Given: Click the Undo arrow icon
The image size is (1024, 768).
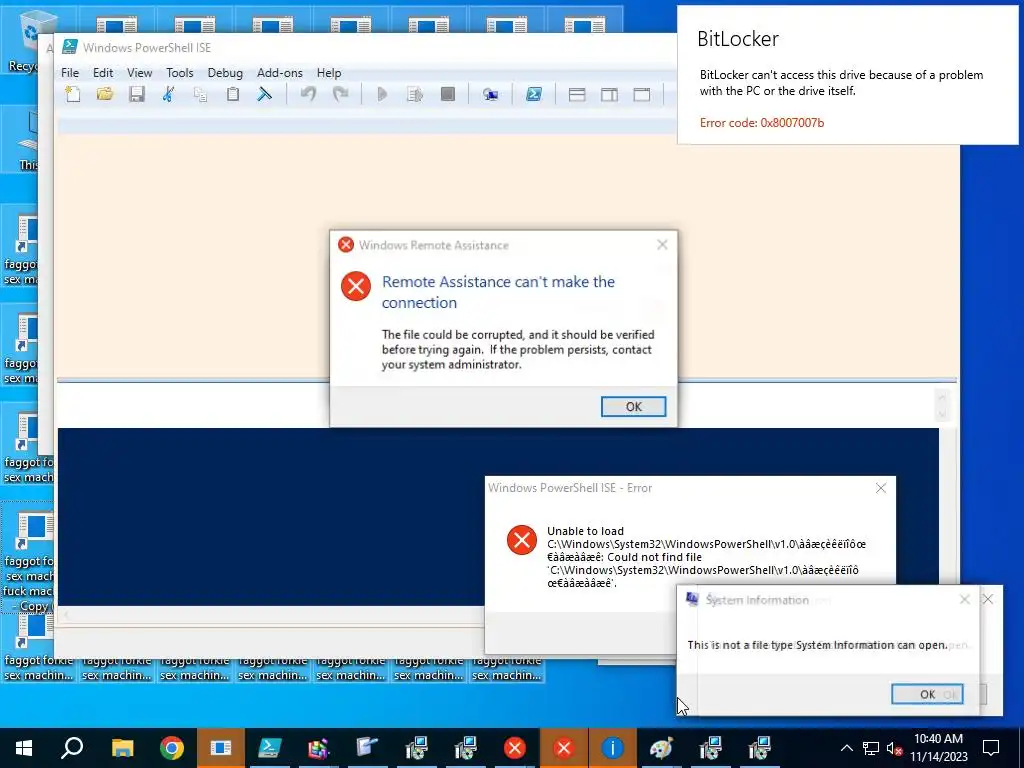Looking at the screenshot, I should pos(308,94).
